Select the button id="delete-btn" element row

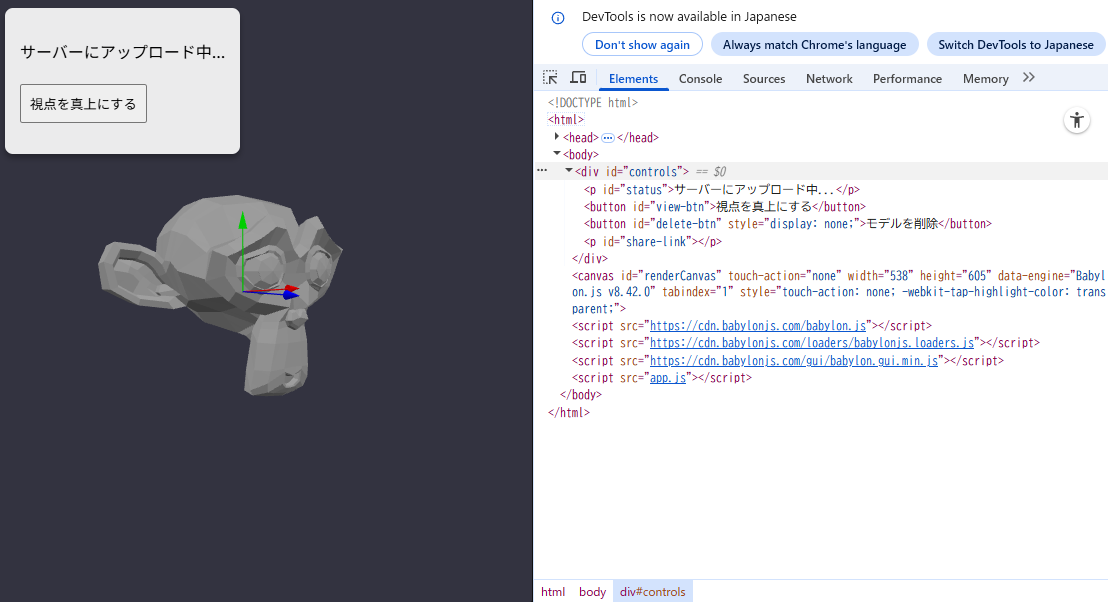click(787, 224)
